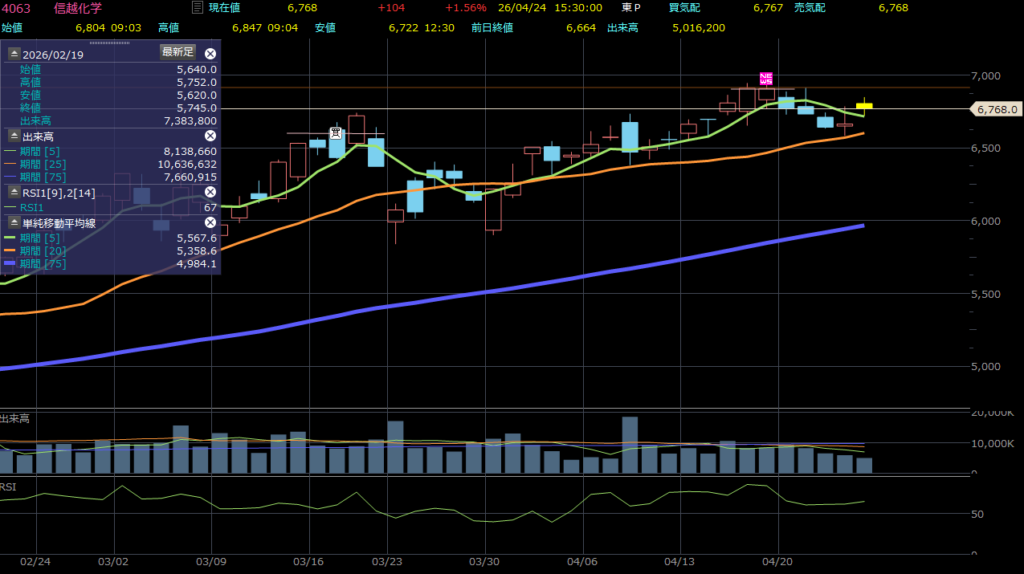Collapse the RSI1[9],2[14] section
The width and height of the screenshot is (1024, 574).
click(x=14, y=192)
